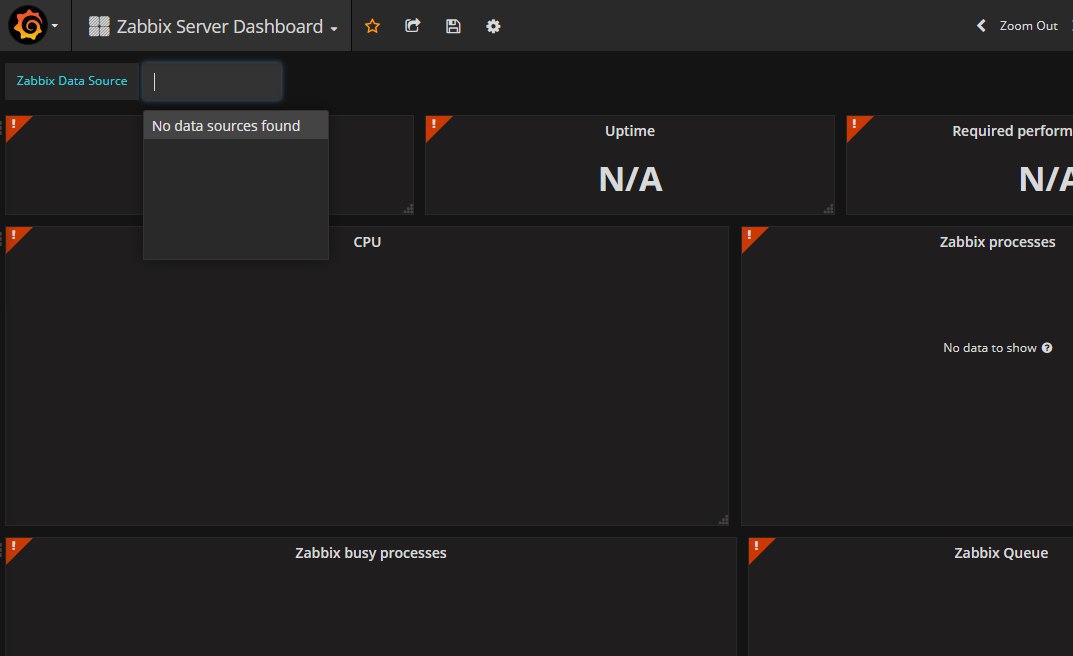Open the share dashboard icon

click(x=412, y=26)
